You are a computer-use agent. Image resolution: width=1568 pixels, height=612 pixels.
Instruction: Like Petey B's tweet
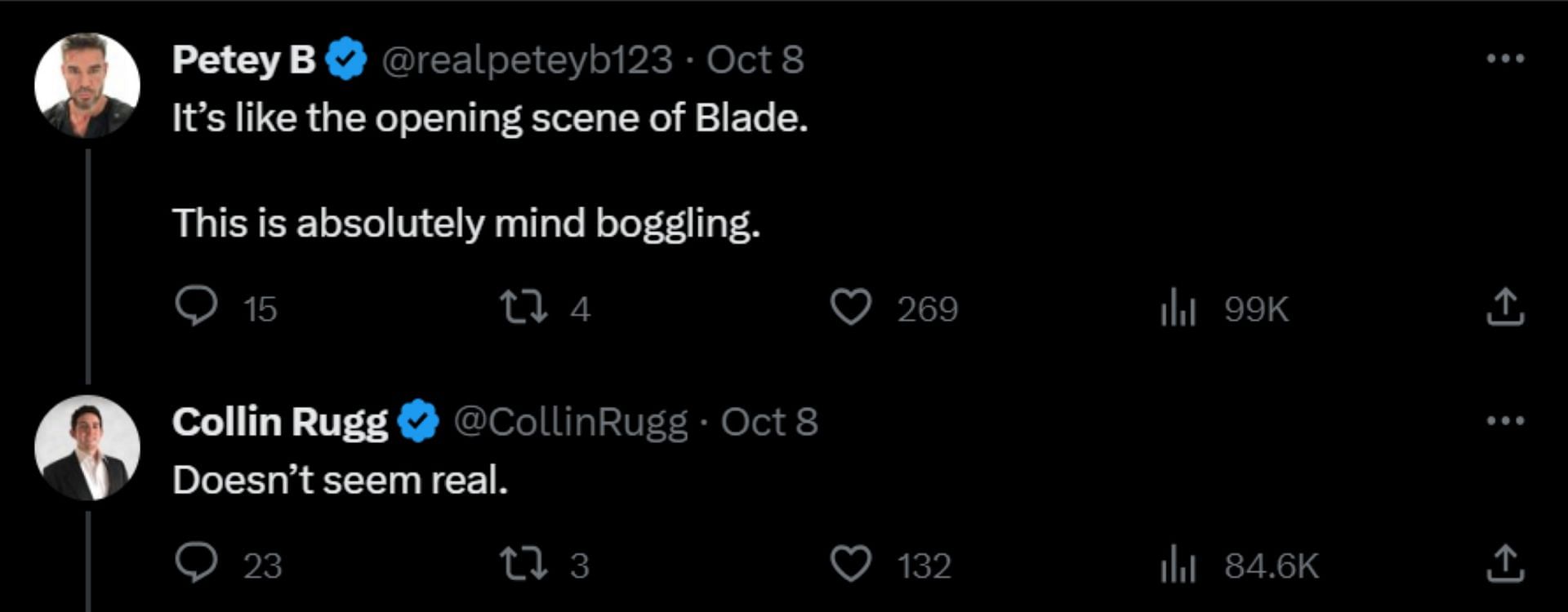point(851,308)
